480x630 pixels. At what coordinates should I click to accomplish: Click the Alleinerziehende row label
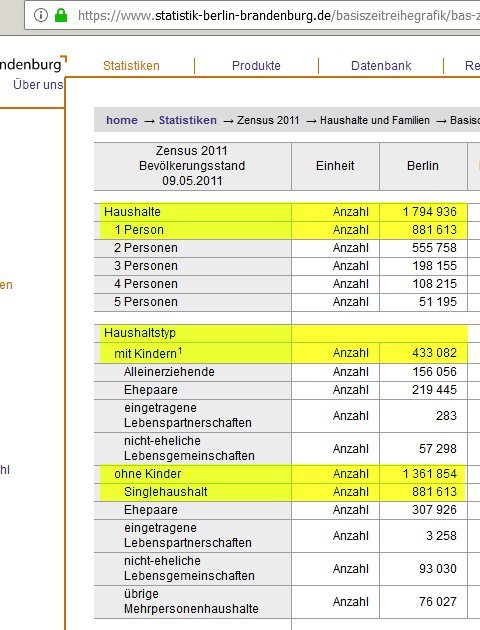pyautogui.click(x=169, y=372)
